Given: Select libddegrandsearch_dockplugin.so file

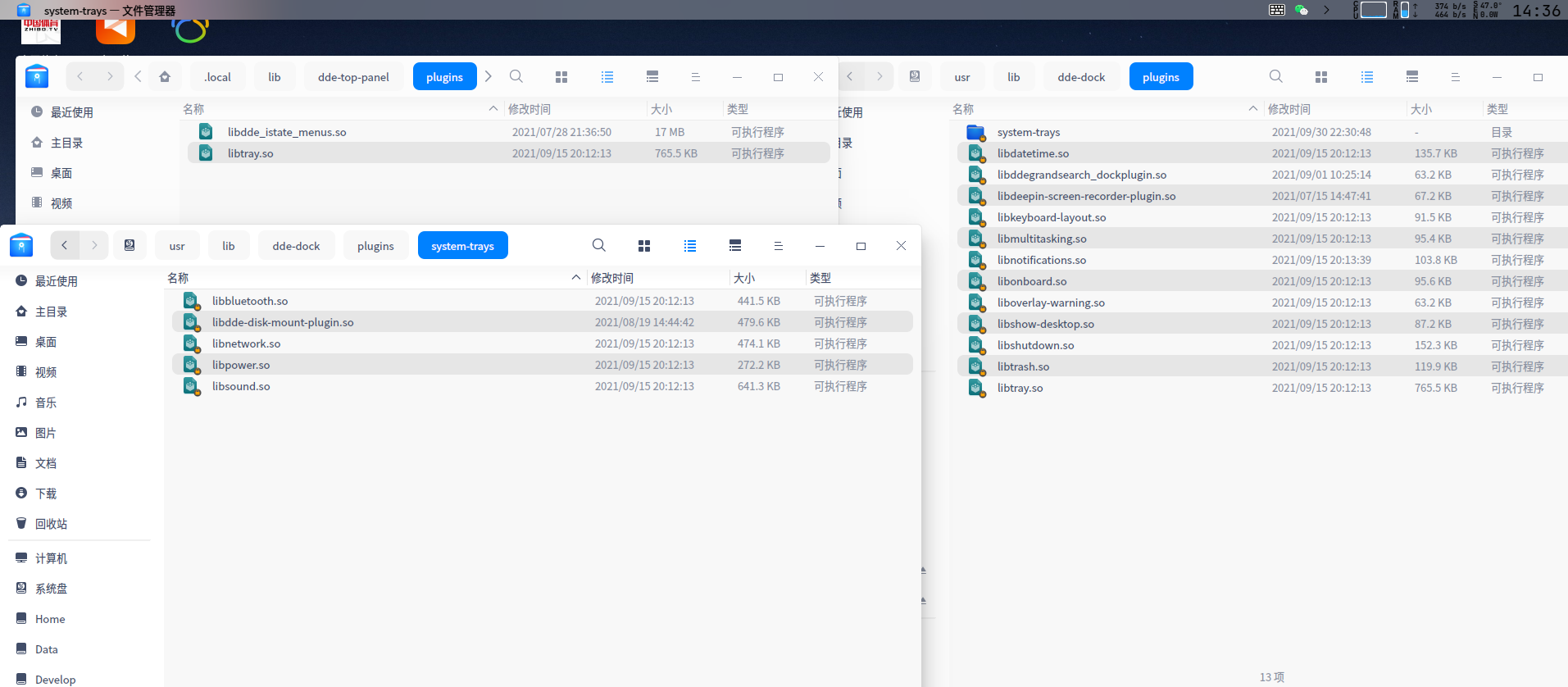Looking at the screenshot, I should point(1262,175).
